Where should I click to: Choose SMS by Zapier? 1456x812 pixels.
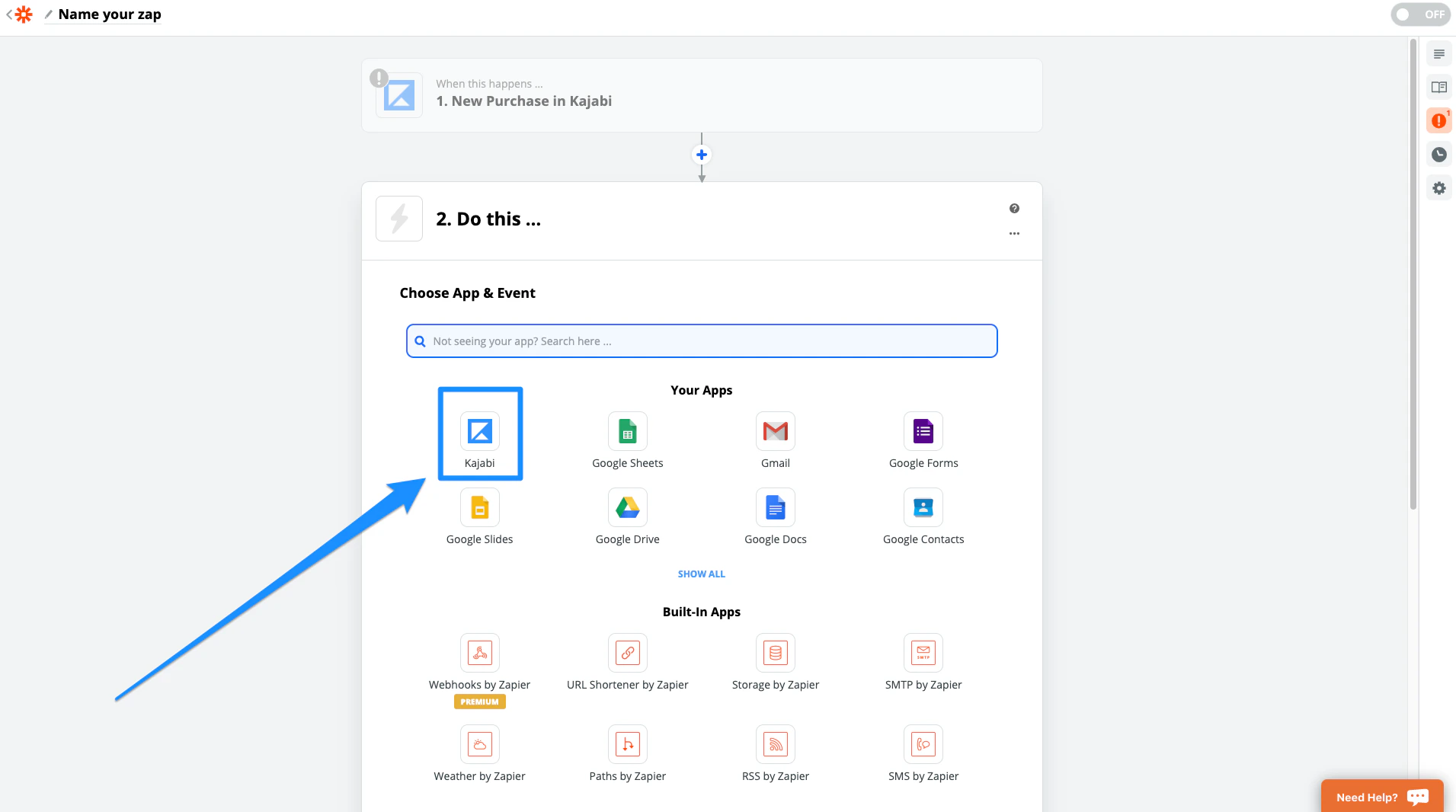click(923, 744)
